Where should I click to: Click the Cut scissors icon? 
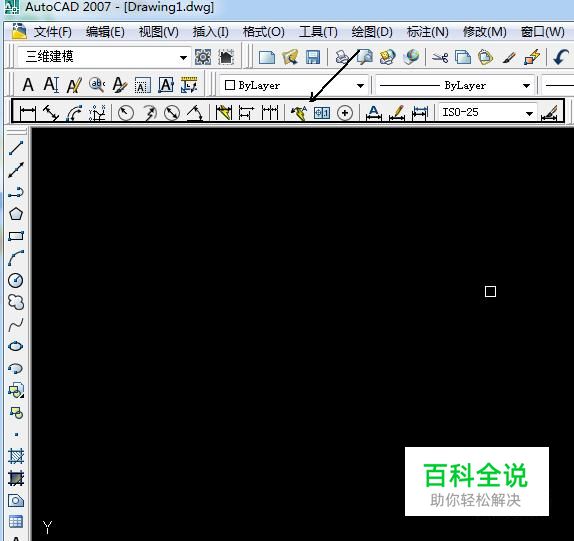[440, 57]
